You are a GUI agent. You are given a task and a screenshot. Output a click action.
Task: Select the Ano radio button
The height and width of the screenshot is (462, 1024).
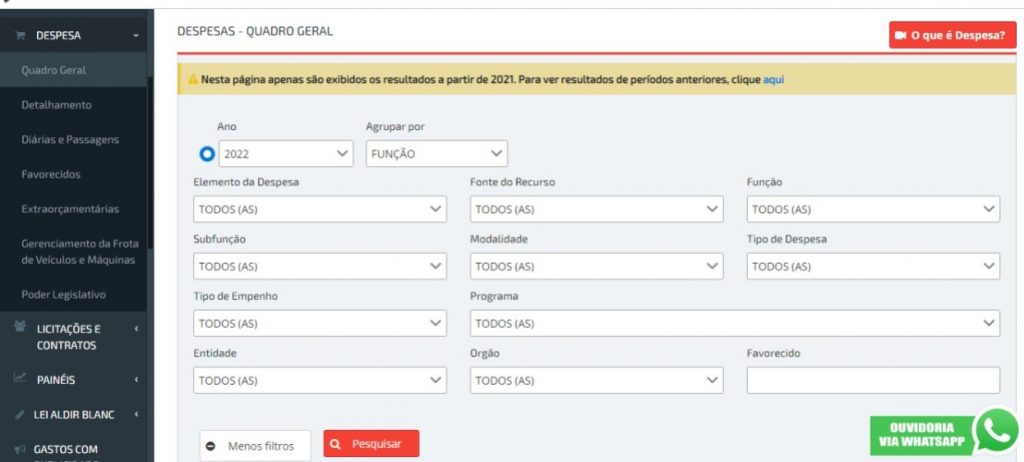click(x=207, y=154)
